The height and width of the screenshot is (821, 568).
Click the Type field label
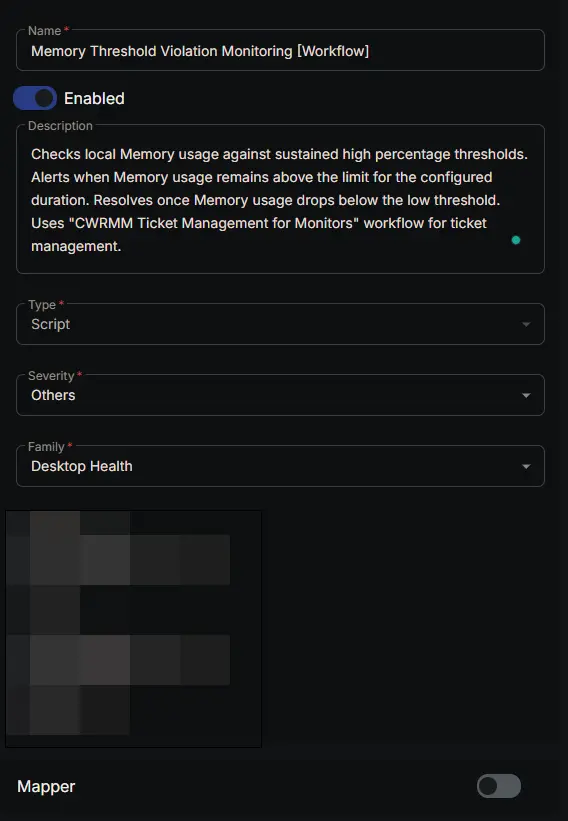pyautogui.click(x=42, y=305)
